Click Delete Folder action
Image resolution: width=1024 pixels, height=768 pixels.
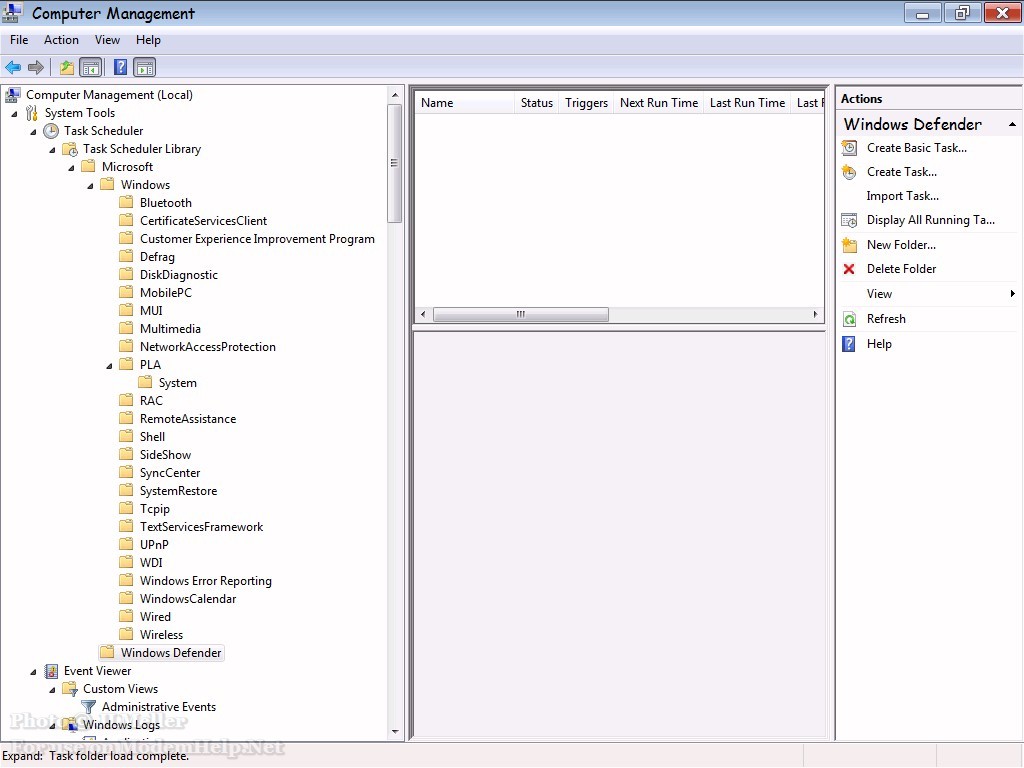901,269
